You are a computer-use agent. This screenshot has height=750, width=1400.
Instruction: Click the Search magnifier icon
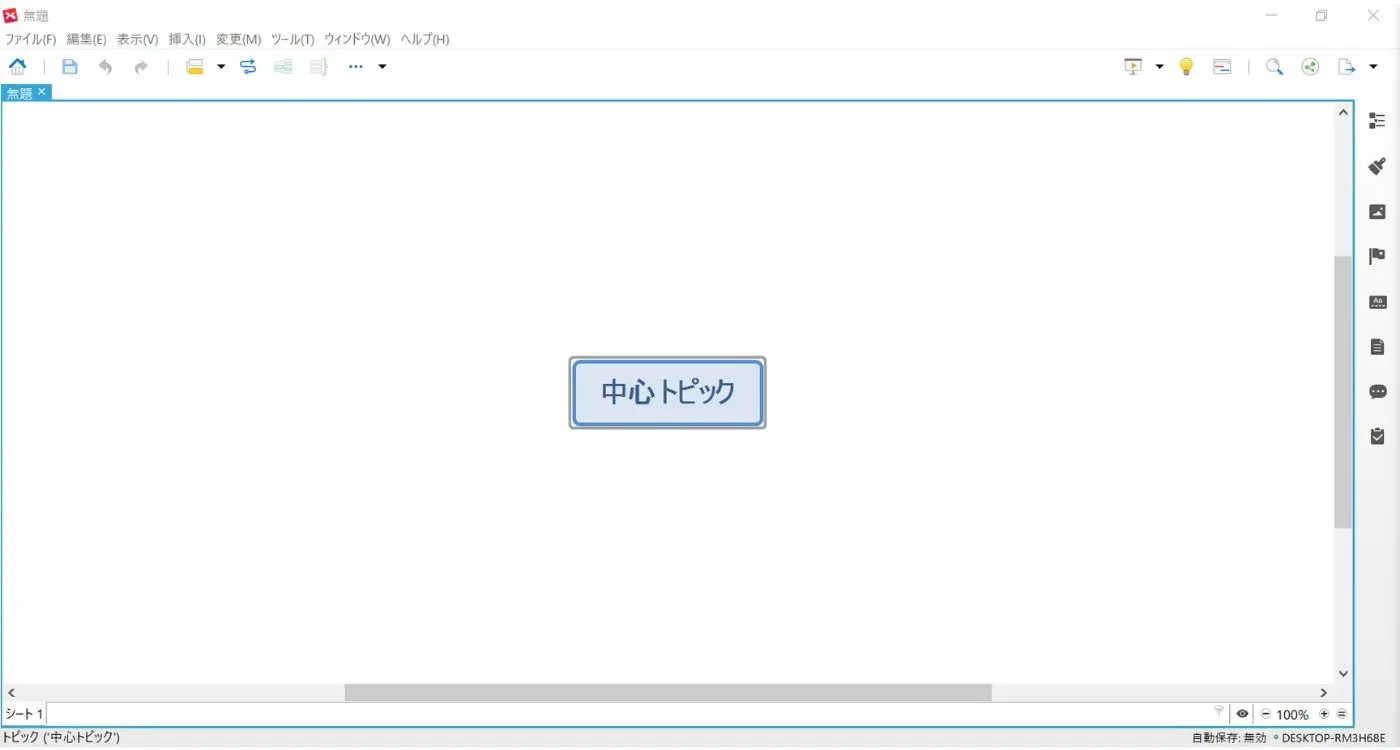[1274, 66]
